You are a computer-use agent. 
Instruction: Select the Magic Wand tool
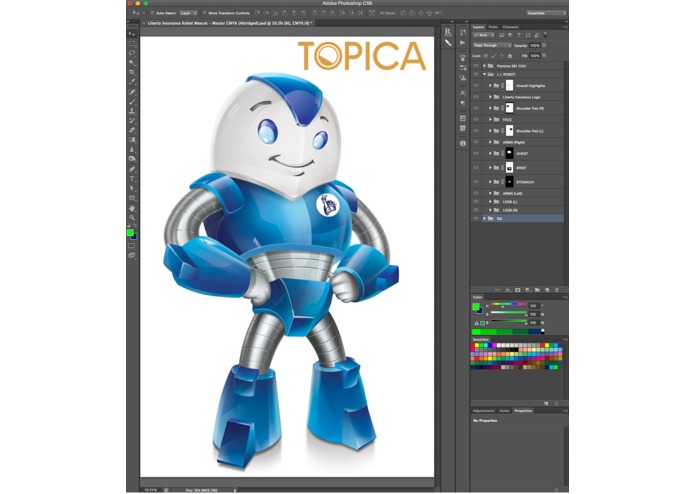pyautogui.click(x=132, y=62)
